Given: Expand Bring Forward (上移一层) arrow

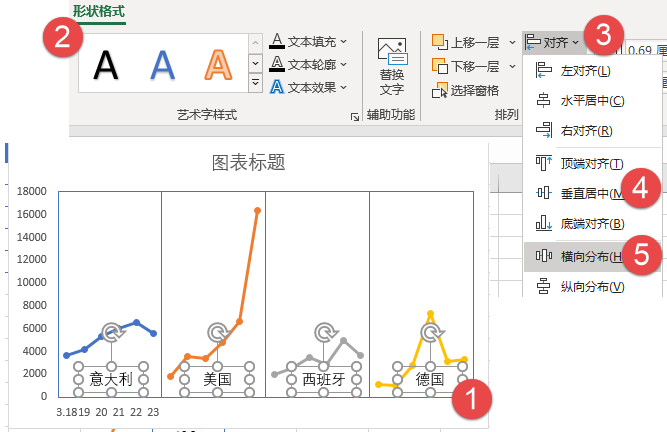Looking at the screenshot, I should 512,43.
